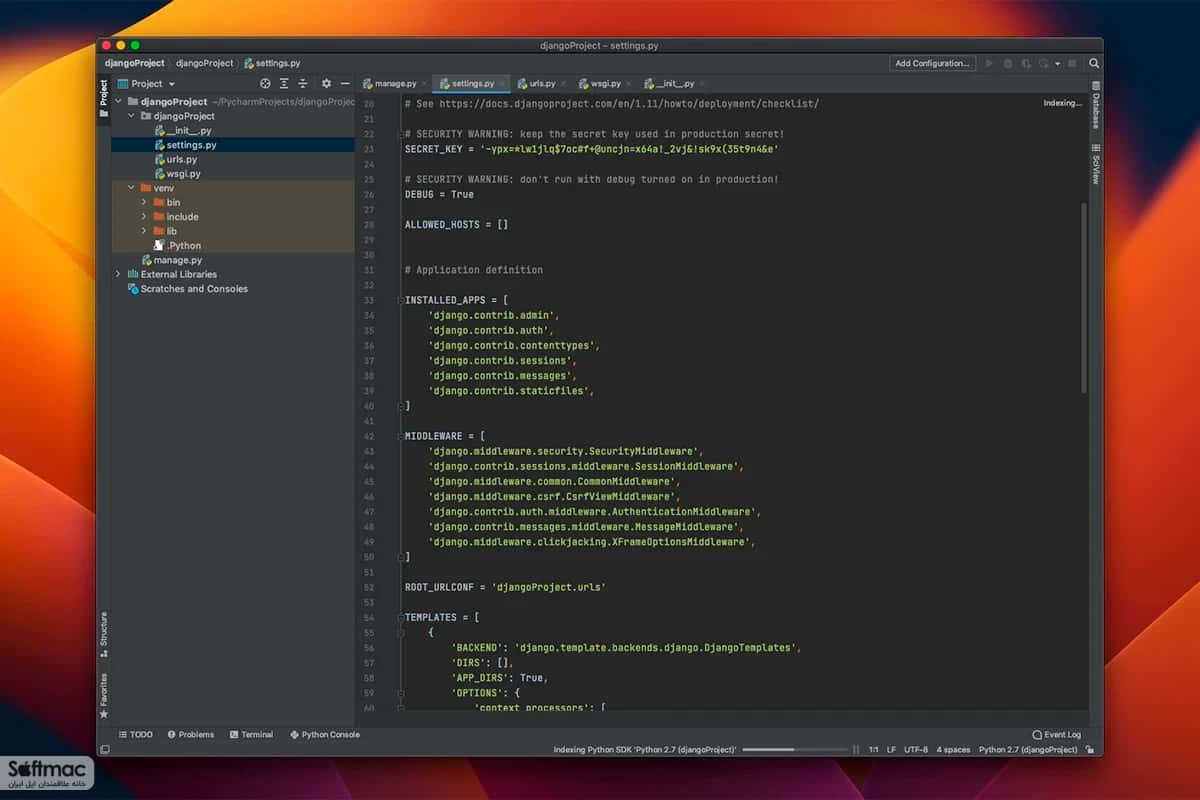The width and height of the screenshot is (1200, 800).
Task: Click fold marker beside TEMPLATES line
Action: click(x=400, y=617)
